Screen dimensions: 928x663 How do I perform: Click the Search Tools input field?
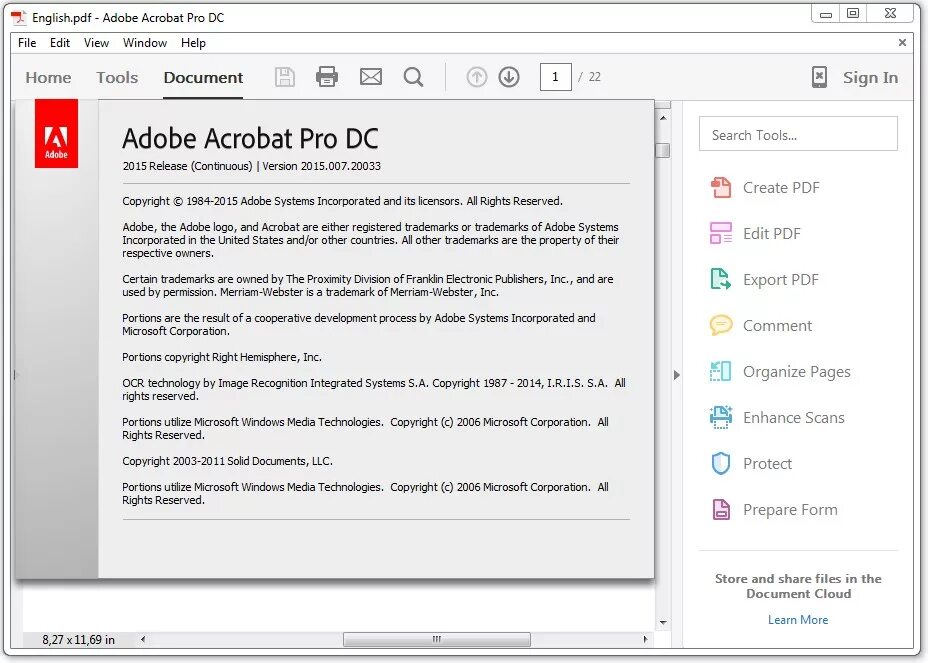(798, 134)
